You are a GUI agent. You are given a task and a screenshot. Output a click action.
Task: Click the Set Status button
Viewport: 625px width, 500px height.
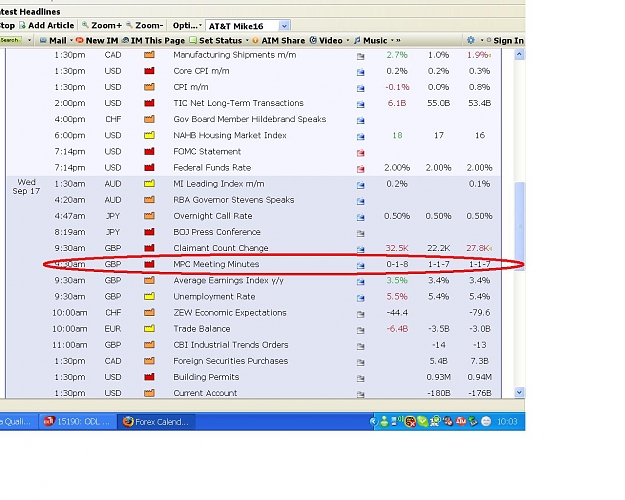tap(216, 41)
